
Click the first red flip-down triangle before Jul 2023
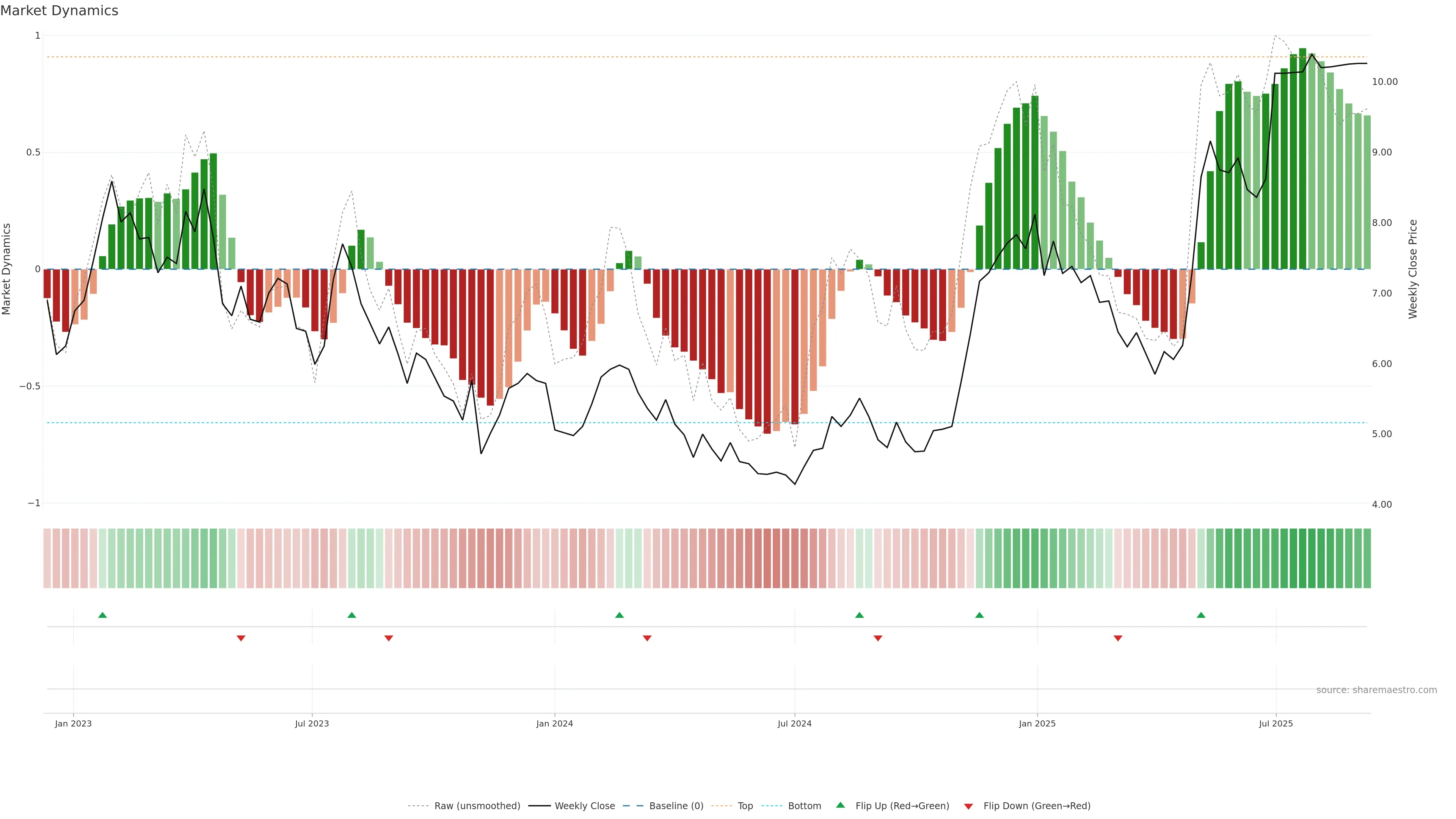point(241,638)
